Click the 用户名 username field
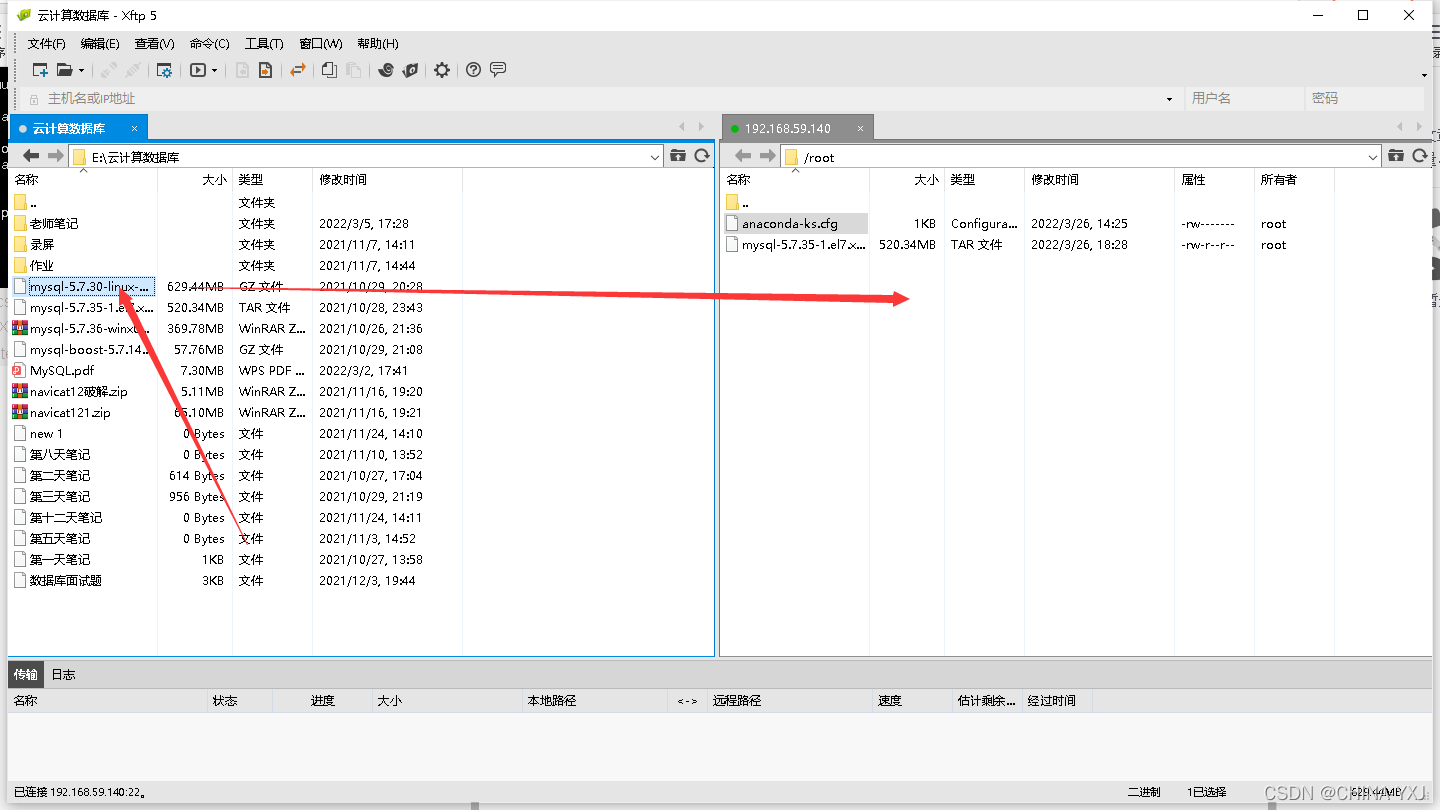The image size is (1440, 810). (x=1245, y=98)
